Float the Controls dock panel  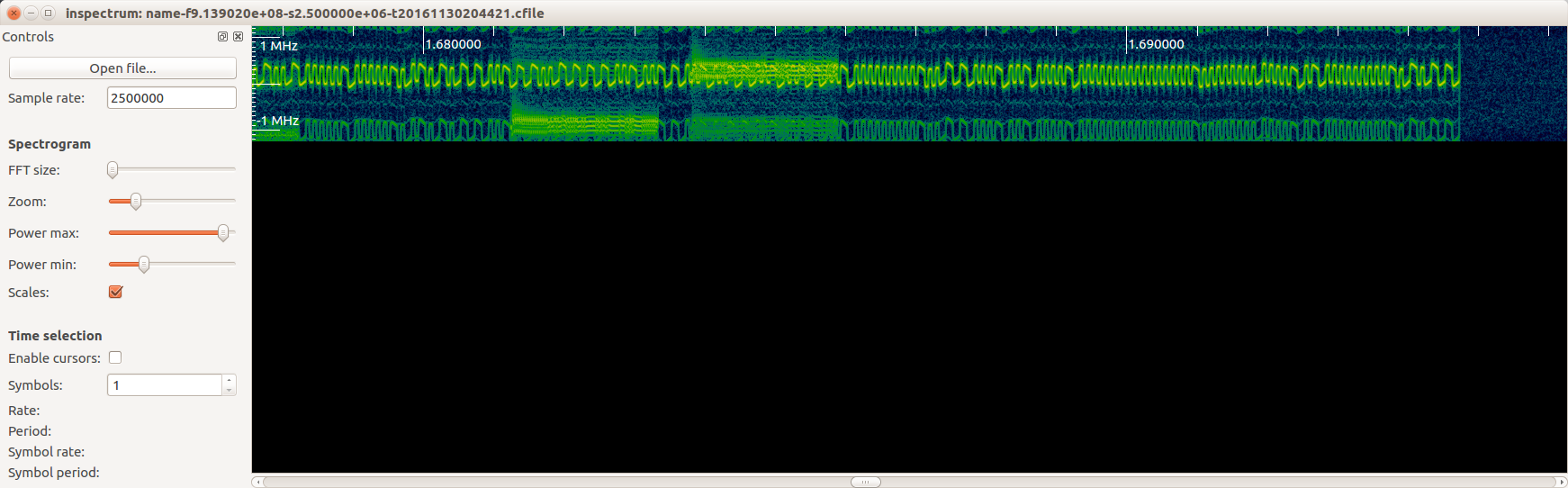point(222,37)
